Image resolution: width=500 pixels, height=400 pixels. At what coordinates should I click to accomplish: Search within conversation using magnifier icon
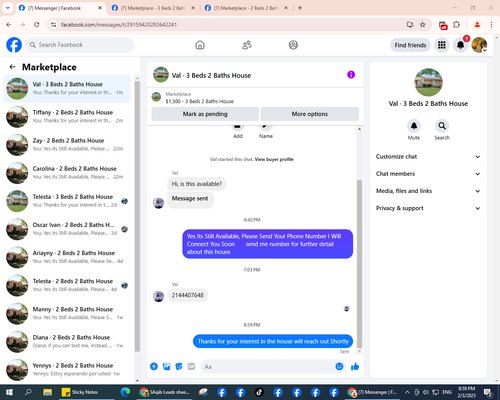coord(442,126)
